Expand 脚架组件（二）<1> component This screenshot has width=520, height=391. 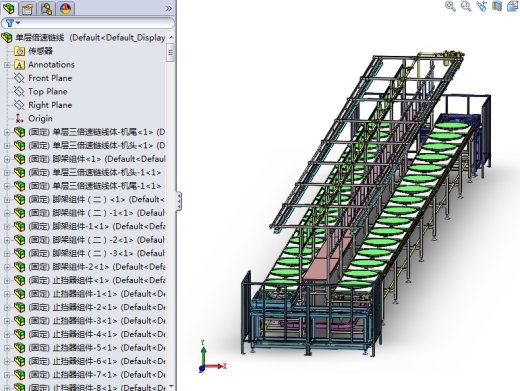[x=7, y=200]
